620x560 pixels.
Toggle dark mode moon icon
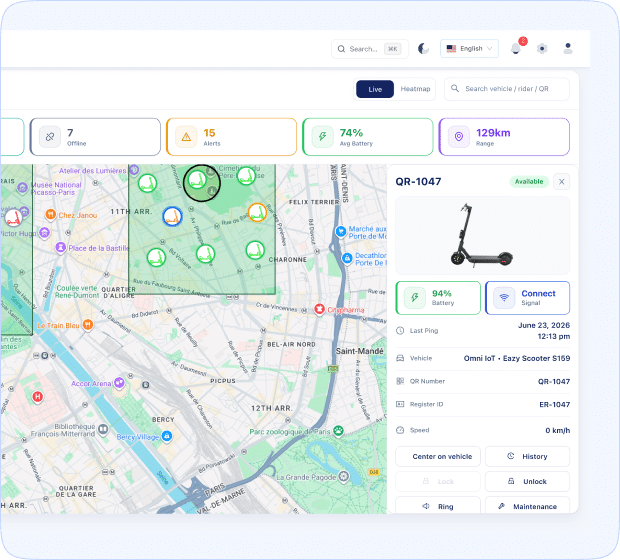point(423,49)
